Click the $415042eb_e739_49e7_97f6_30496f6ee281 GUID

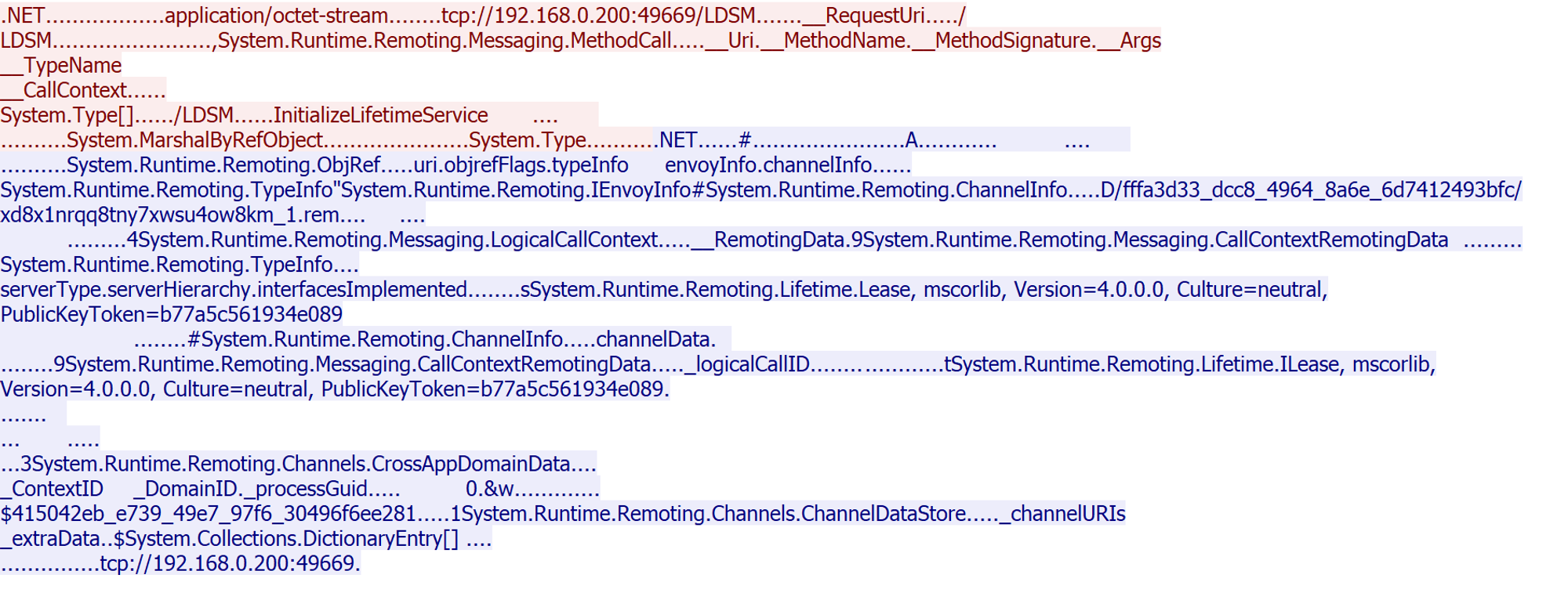pos(208,515)
